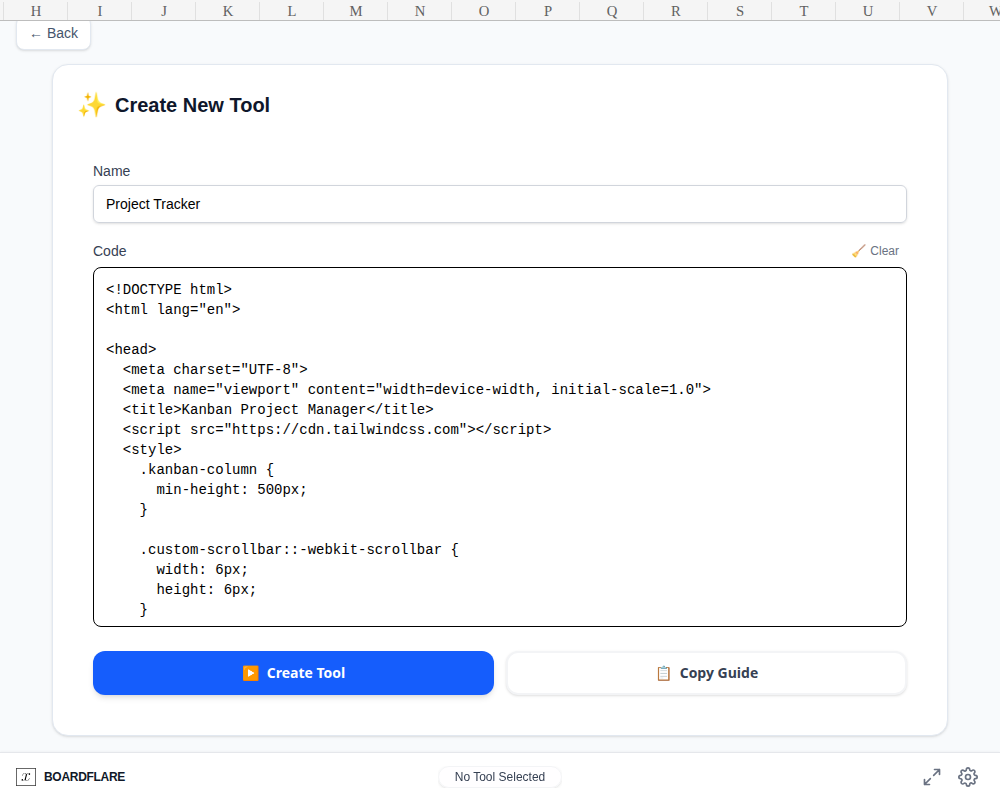Click the meta viewport code line
This screenshot has width=1000, height=800.
point(416,389)
